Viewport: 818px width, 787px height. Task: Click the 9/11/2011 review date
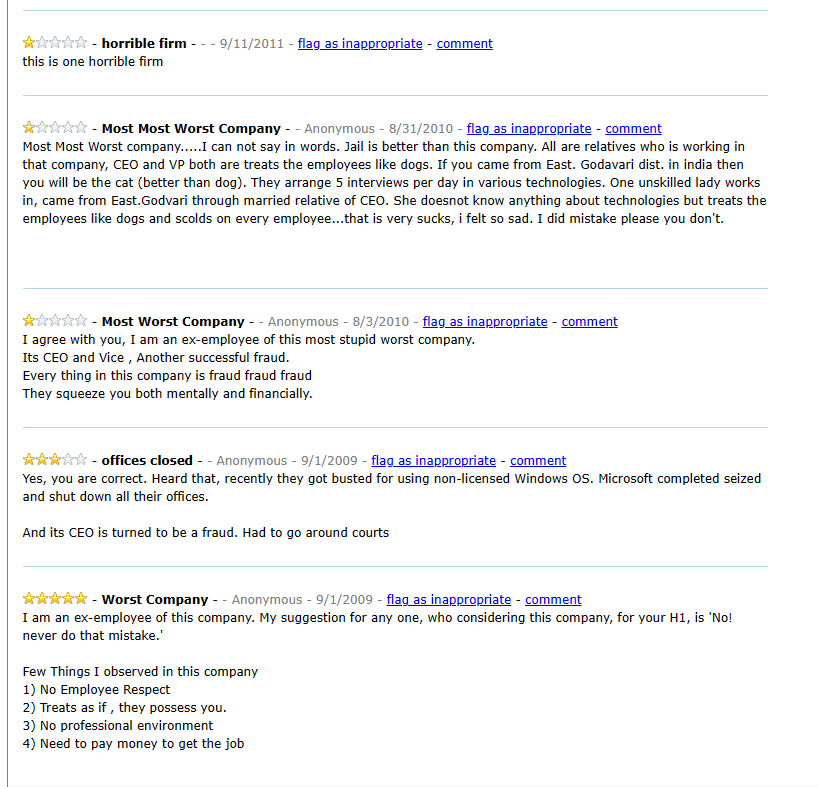tap(250, 44)
